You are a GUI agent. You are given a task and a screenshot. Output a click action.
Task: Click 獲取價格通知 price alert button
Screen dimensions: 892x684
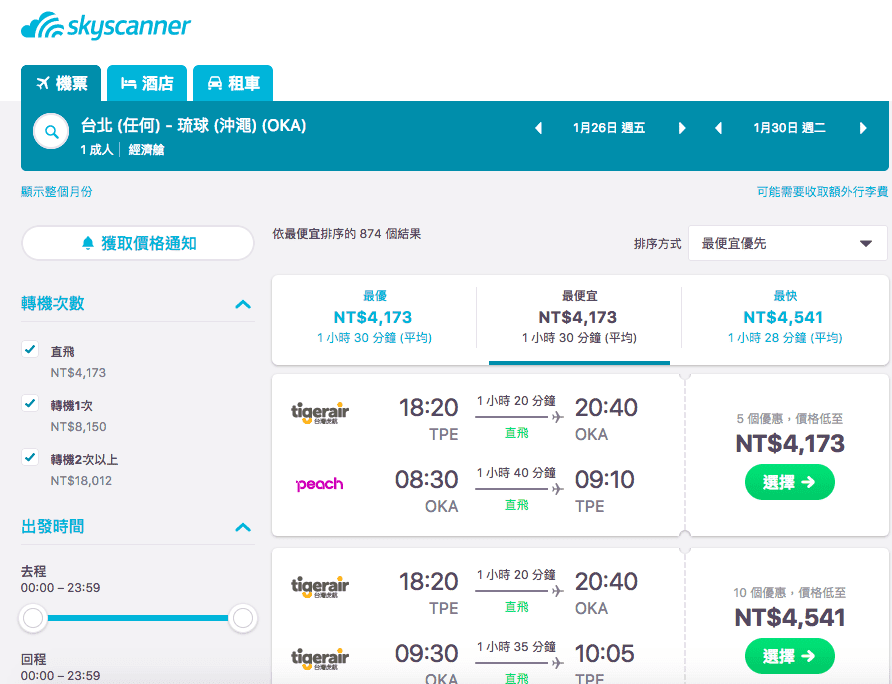click(138, 243)
